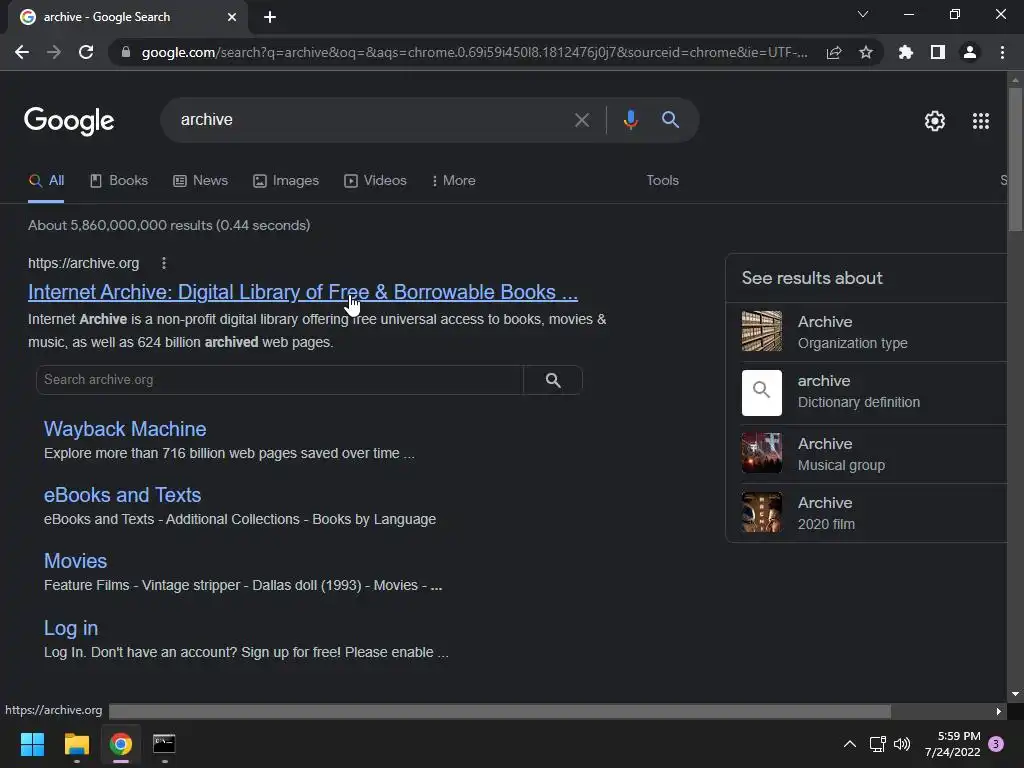The height and width of the screenshot is (768, 1024).
Task: Open eBooks and Texts sitelink
Action: tap(122, 495)
